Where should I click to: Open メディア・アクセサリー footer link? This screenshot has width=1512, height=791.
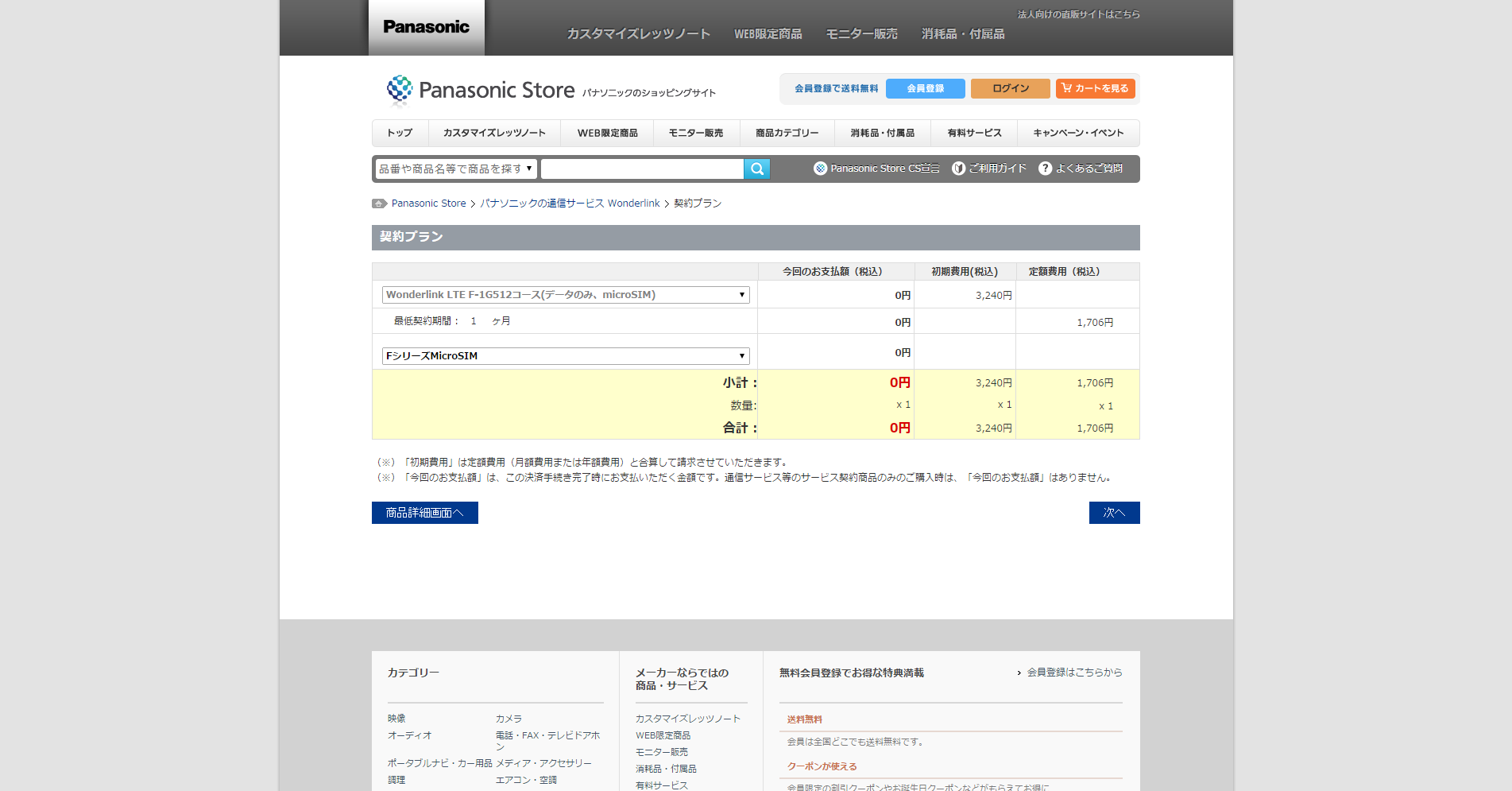click(x=543, y=763)
